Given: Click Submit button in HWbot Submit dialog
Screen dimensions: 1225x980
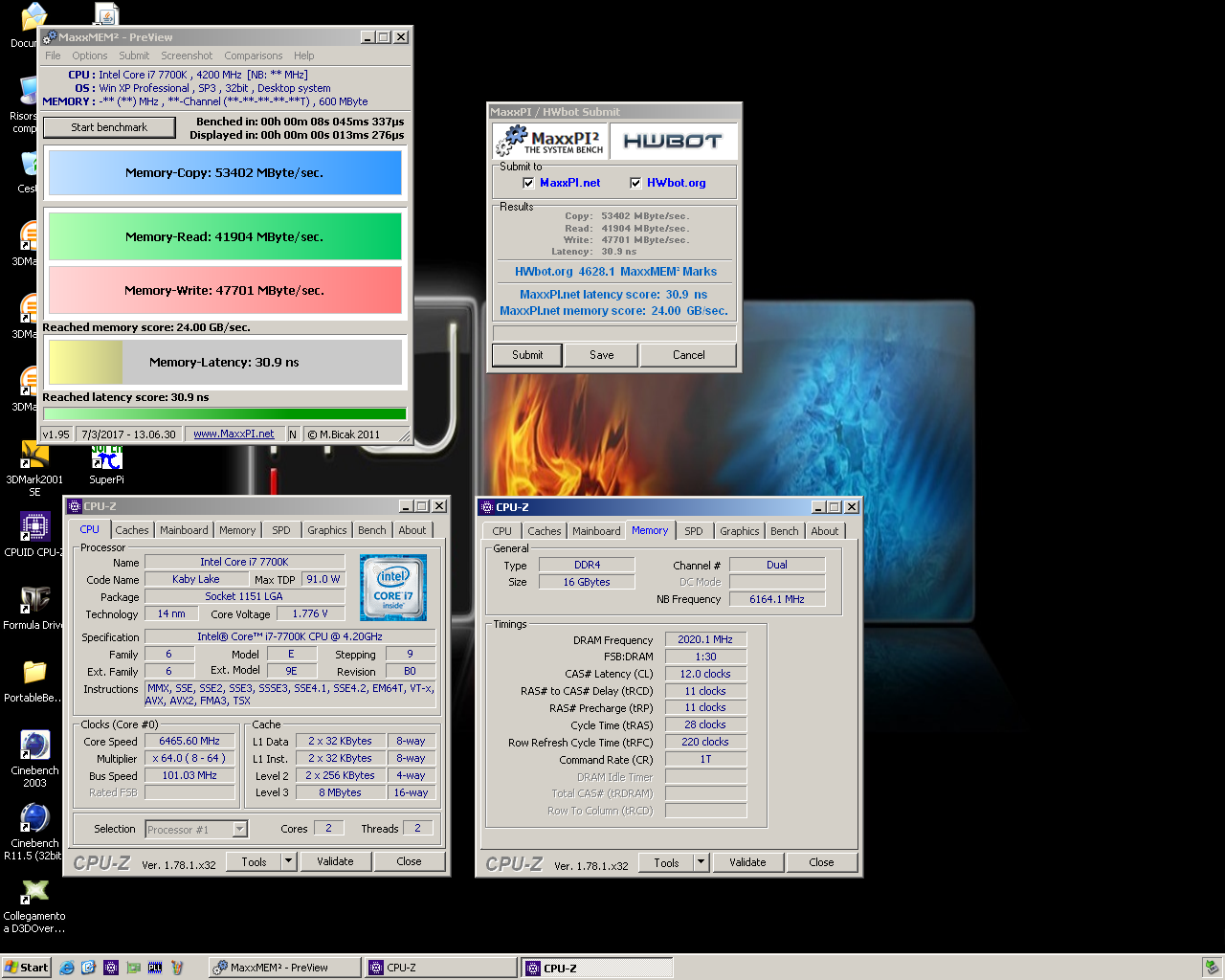Looking at the screenshot, I should coord(527,355).
